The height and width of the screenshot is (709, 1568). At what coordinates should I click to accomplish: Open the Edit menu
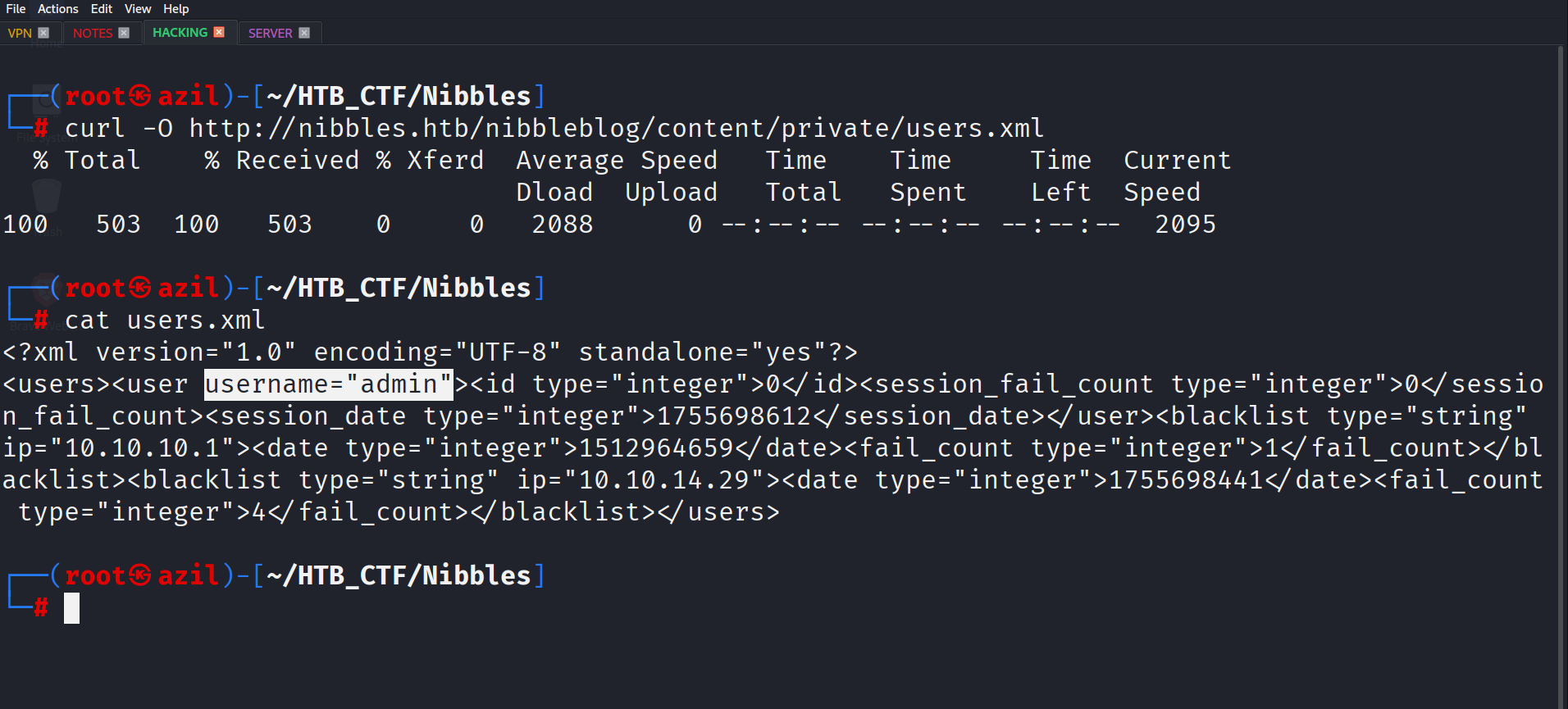(x=102, y=9)
